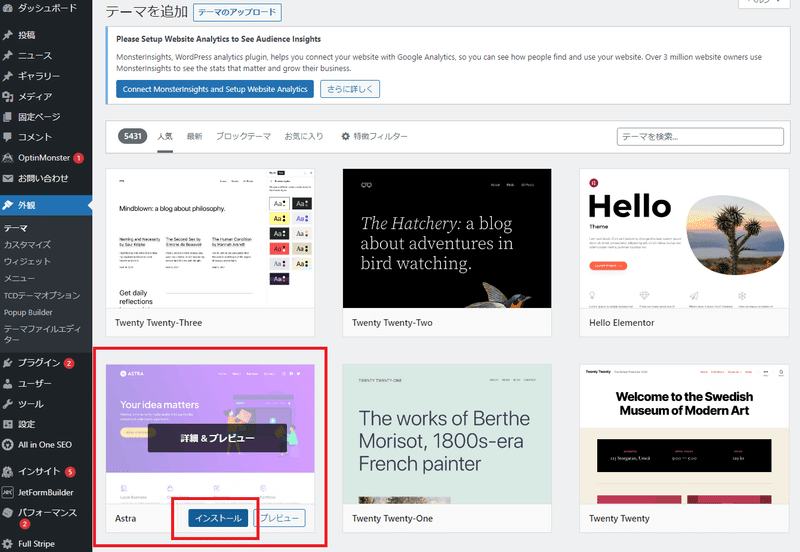Viewport: 800px width, 552px height.
Task: Open the All in One SEO gear icon
Action: pos(7,444)
